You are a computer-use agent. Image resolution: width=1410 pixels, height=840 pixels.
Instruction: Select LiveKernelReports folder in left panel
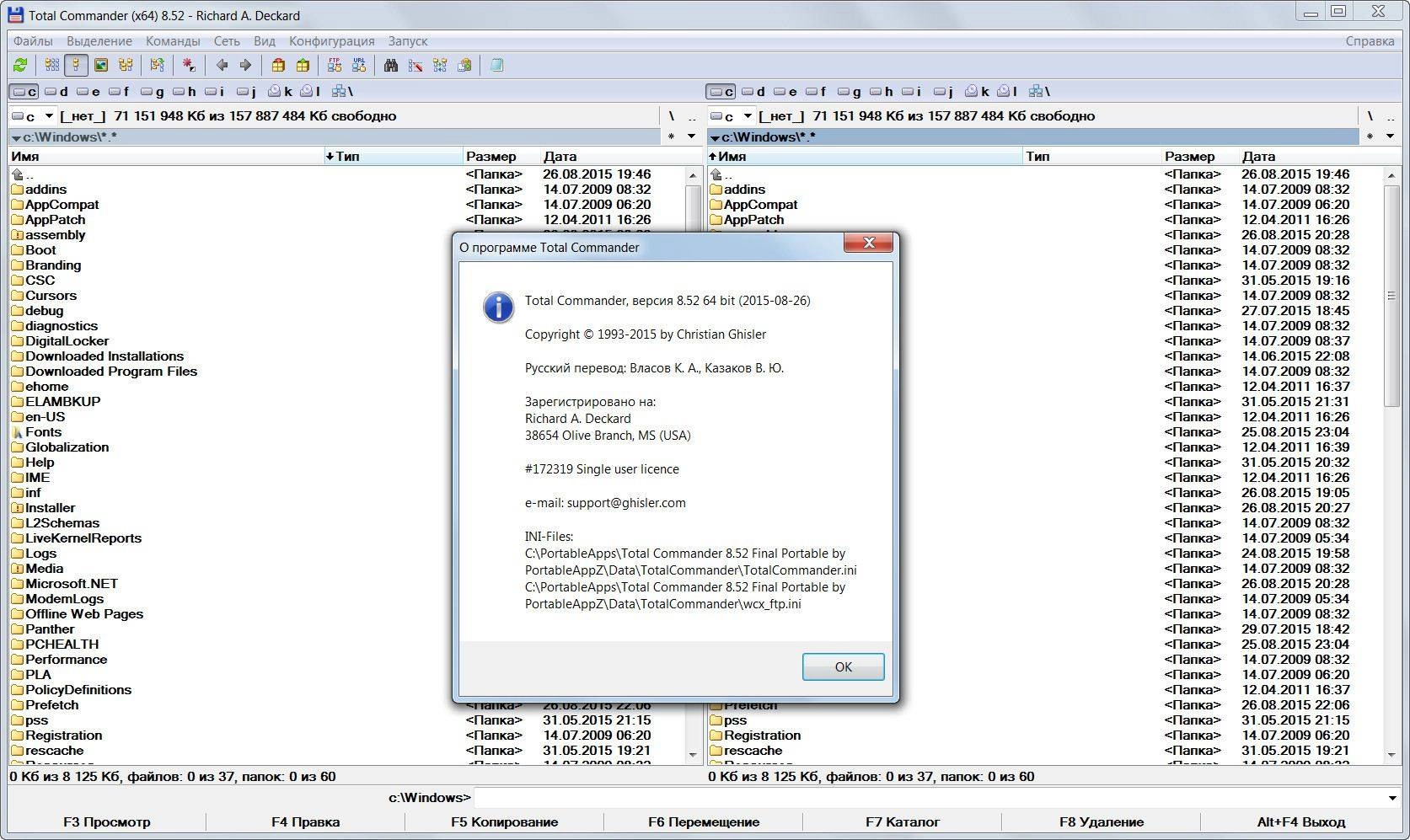[x=83, y=538]
